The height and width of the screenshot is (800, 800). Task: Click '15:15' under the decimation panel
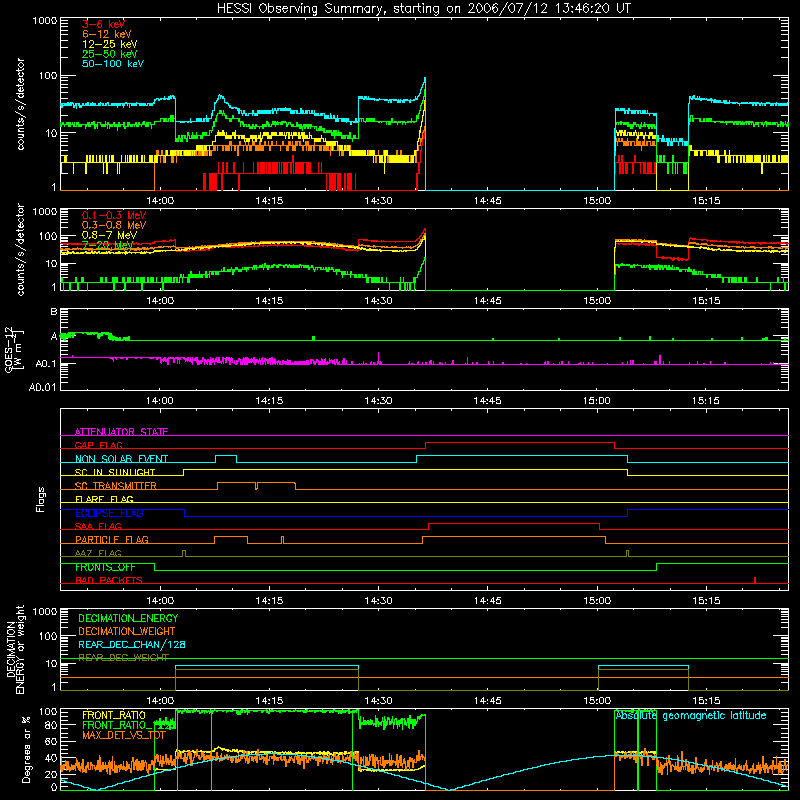[706, 701]
